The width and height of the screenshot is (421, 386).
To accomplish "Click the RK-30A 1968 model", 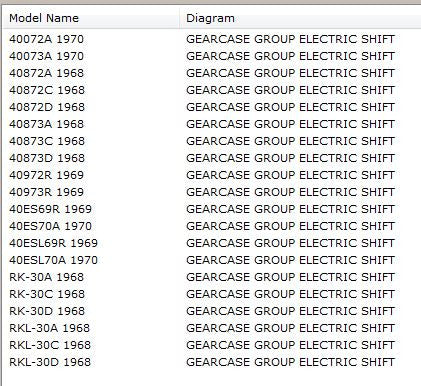I will (47, 277).
